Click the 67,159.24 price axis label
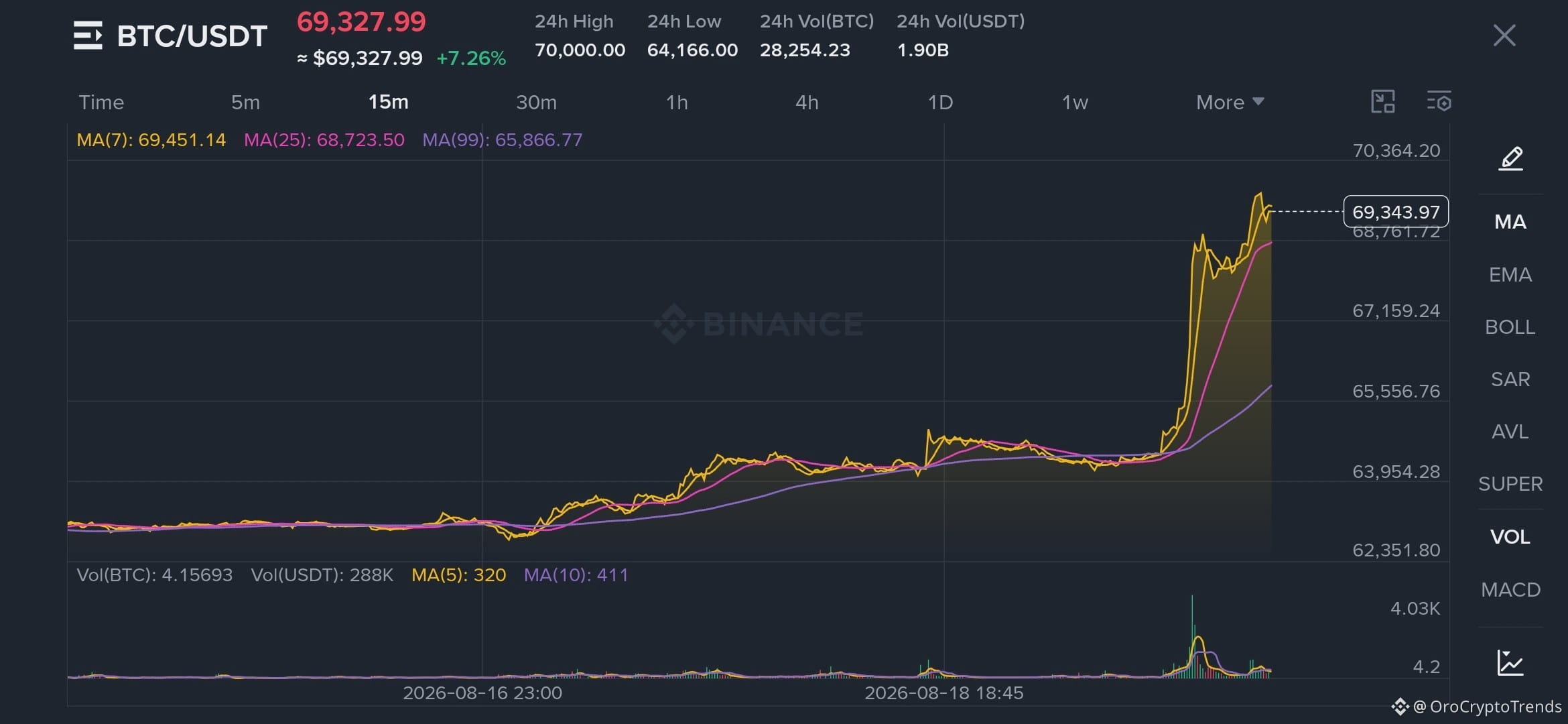This screenshot has height=724, width=1568. [x=1396, y=311]
